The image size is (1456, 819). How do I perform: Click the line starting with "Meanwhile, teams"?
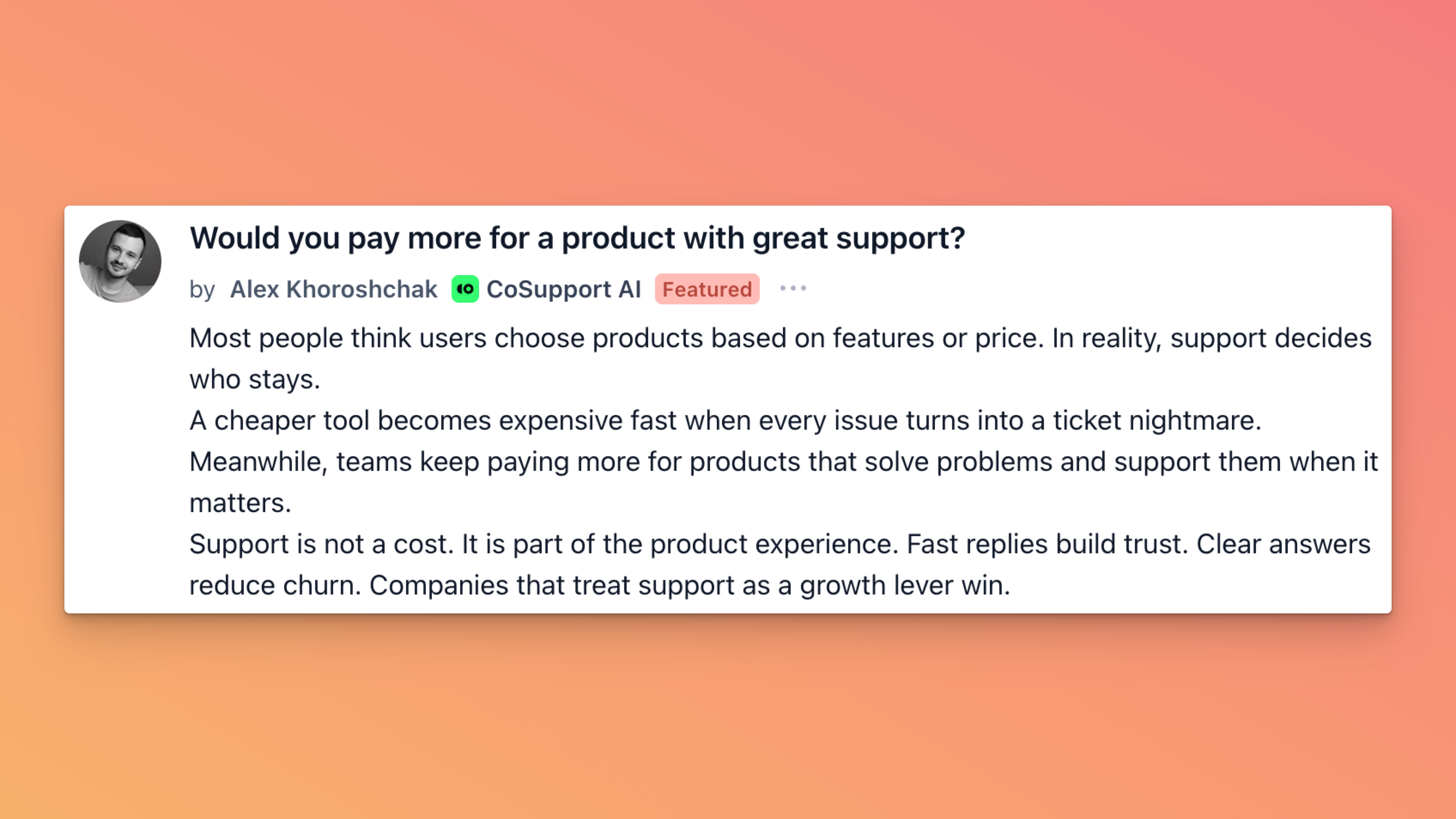pyautogui.click(x=783, y=462)
